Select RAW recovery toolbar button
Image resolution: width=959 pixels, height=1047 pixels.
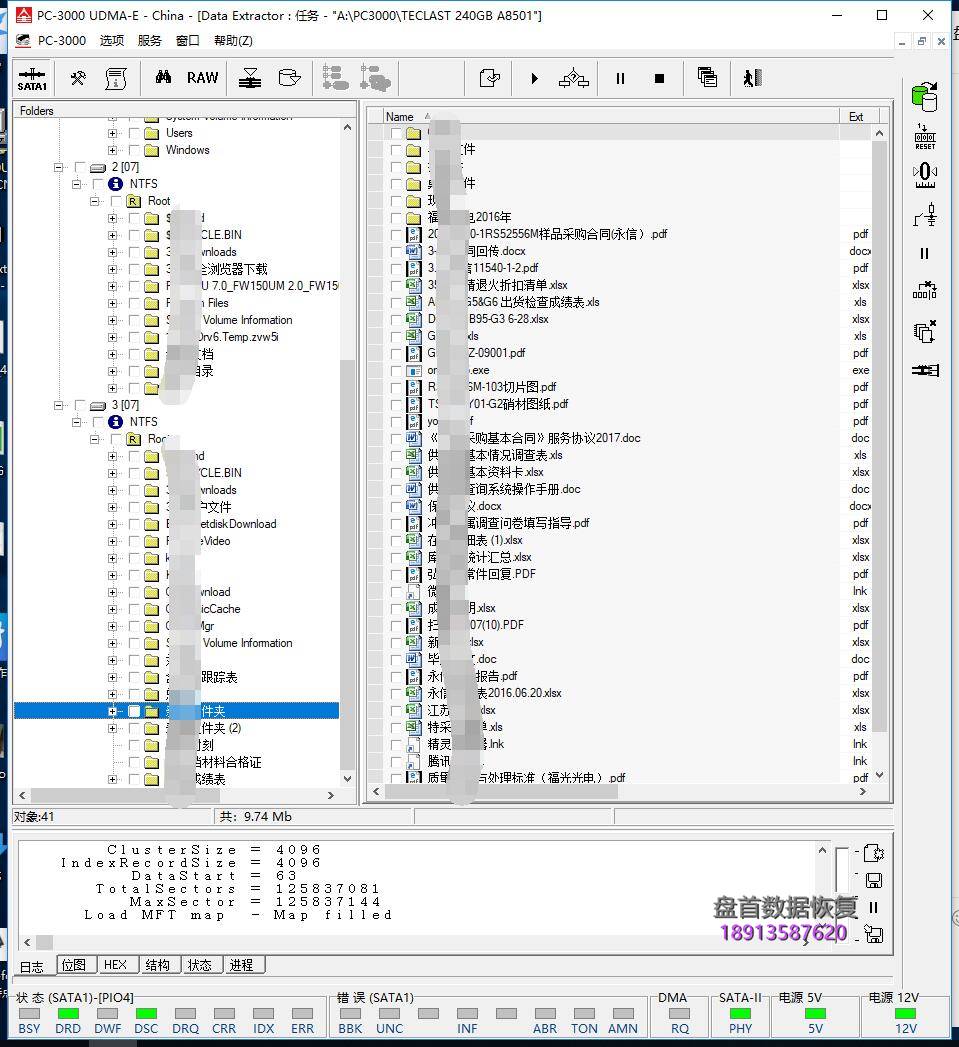202,77
